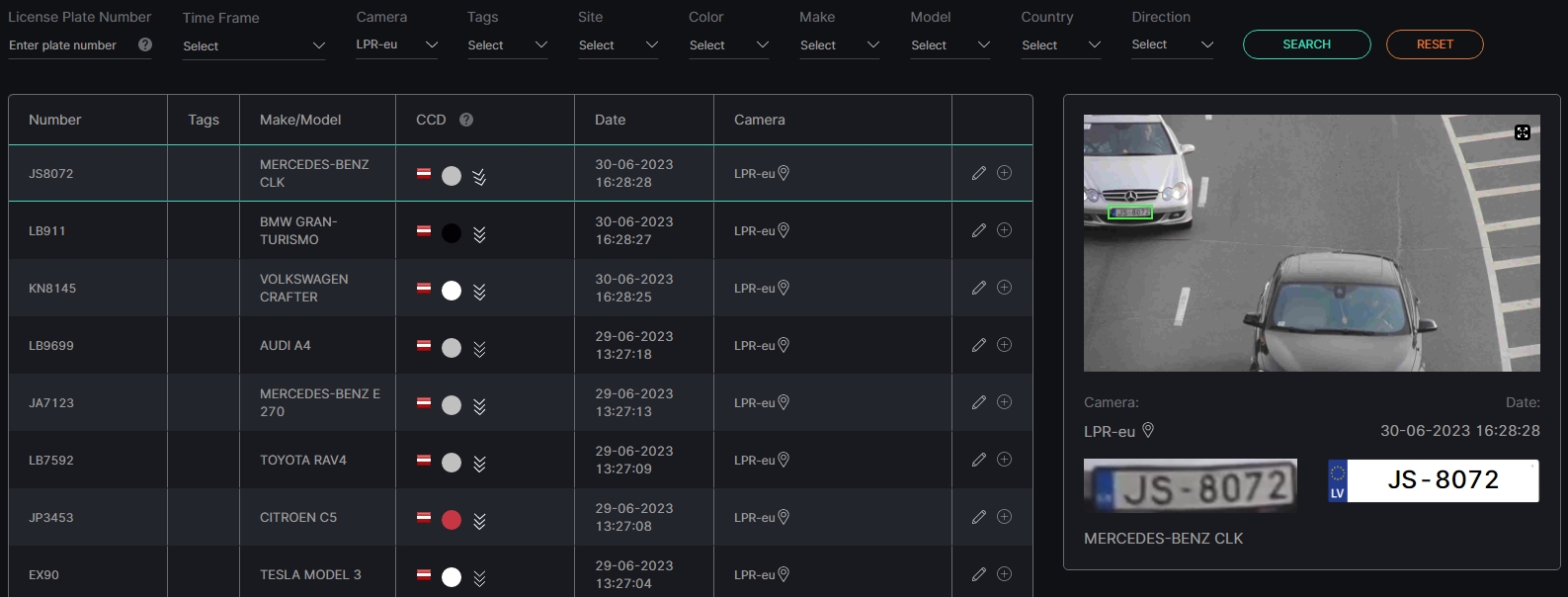Click the plus icon for LB7592

click(x=1004, y=460)
